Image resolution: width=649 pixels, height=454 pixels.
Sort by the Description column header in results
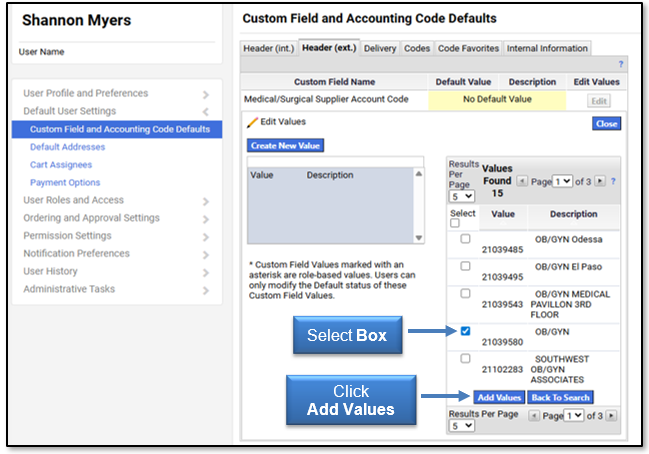(573, 214)
